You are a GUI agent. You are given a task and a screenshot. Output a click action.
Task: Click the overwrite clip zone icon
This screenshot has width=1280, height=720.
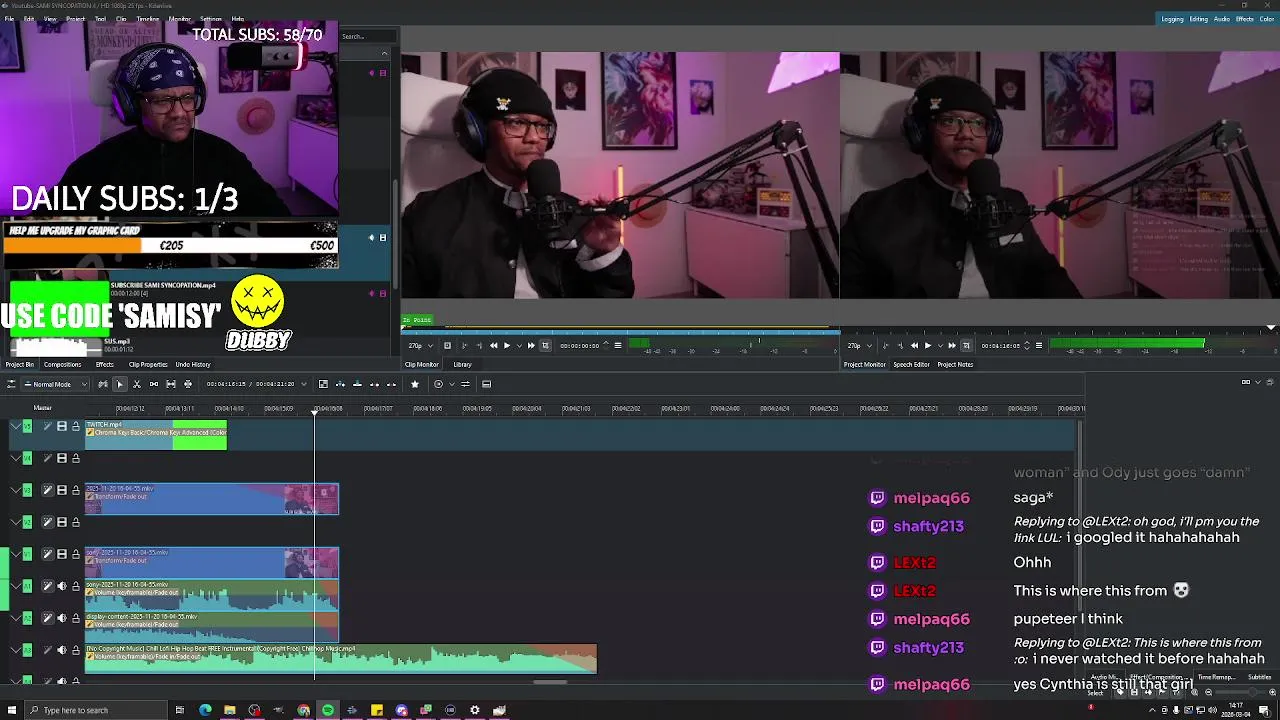click(357, 384)
